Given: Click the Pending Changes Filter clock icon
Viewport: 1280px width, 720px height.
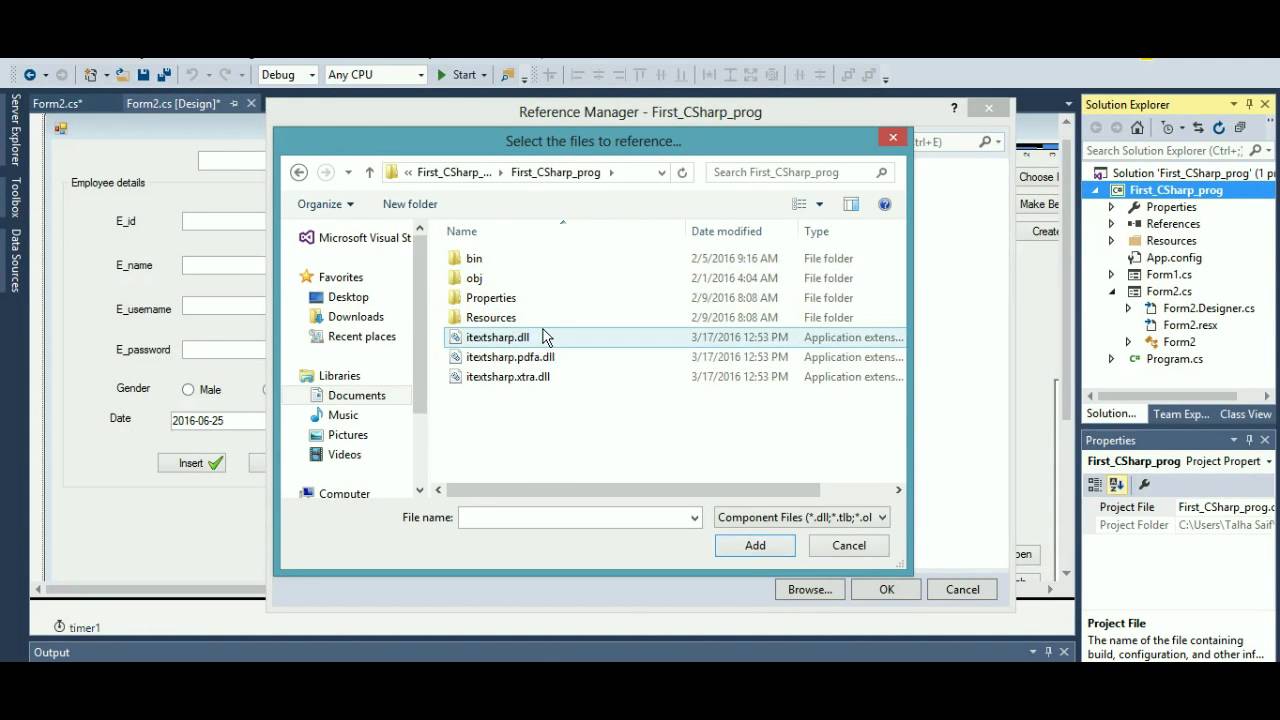Looking at the screenshot, I should point(1167,128).
